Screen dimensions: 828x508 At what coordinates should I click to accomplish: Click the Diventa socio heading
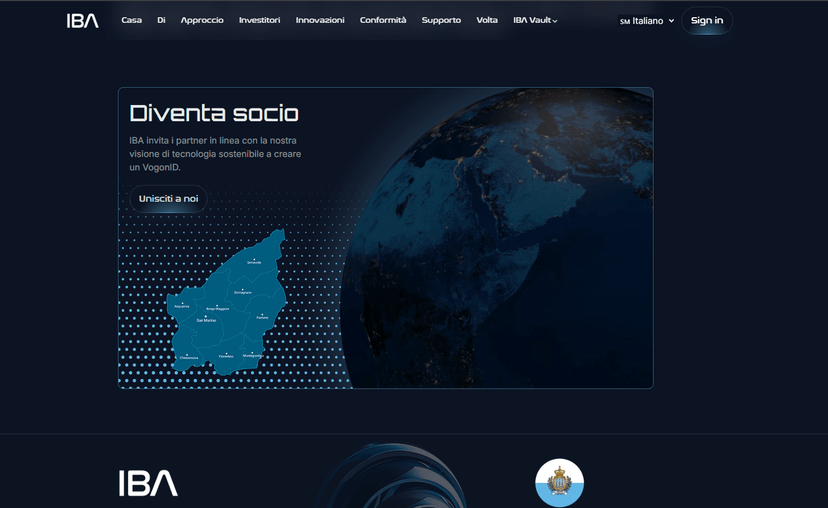click(214, 114)
